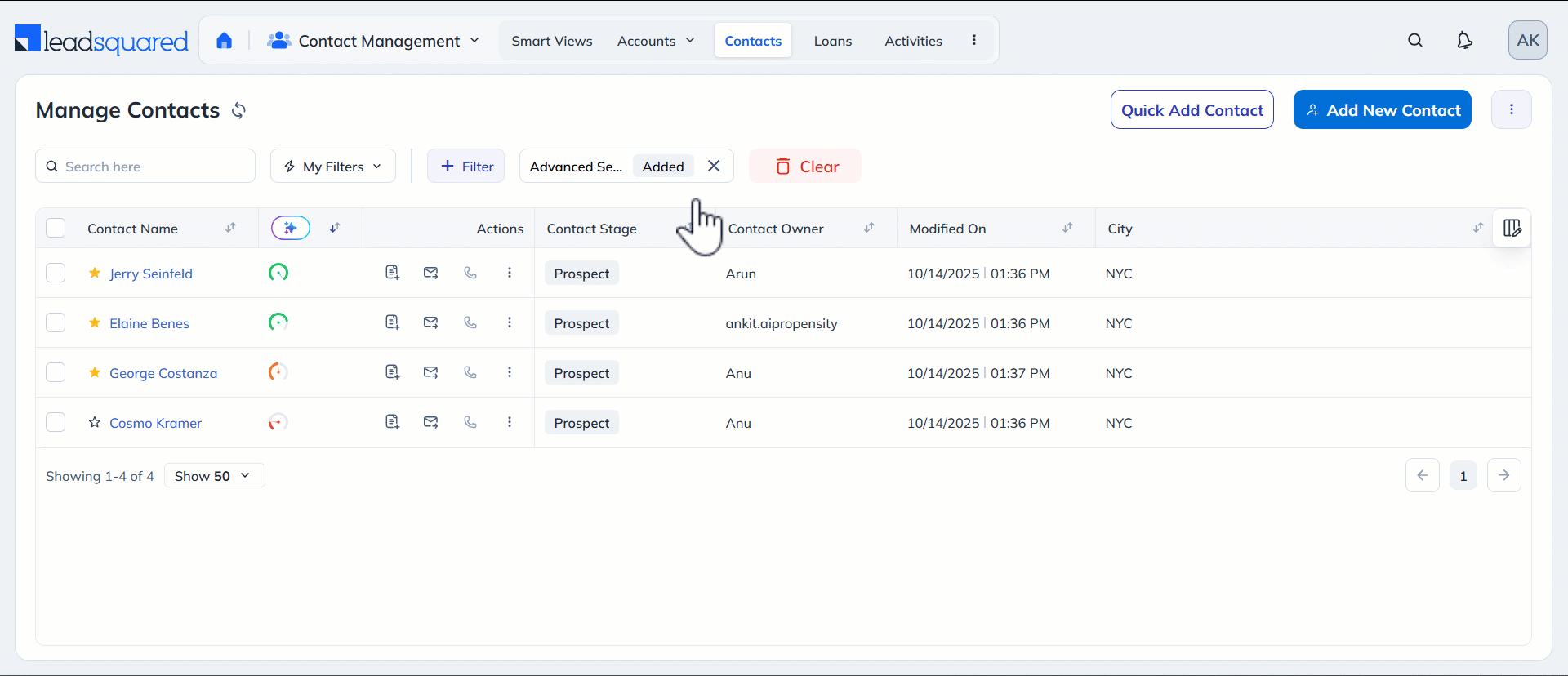The width and height of the screenshot is (1568, 676).
Task: Call Elaine Benes via phone icon
Action: coord(470,322)
